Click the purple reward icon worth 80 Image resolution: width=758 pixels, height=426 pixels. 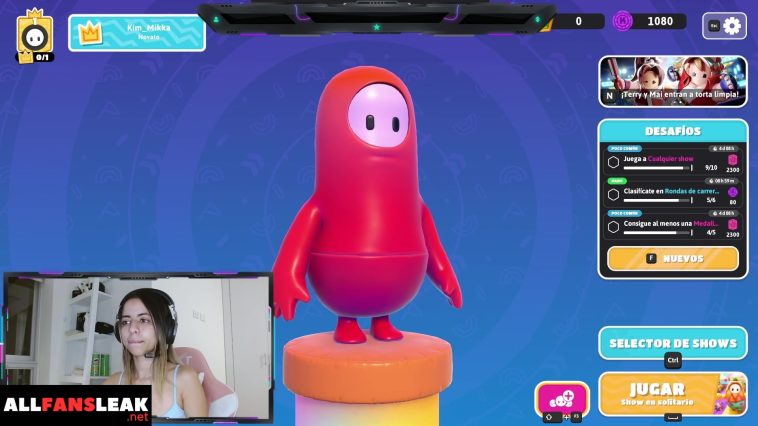tap(732, 192)
